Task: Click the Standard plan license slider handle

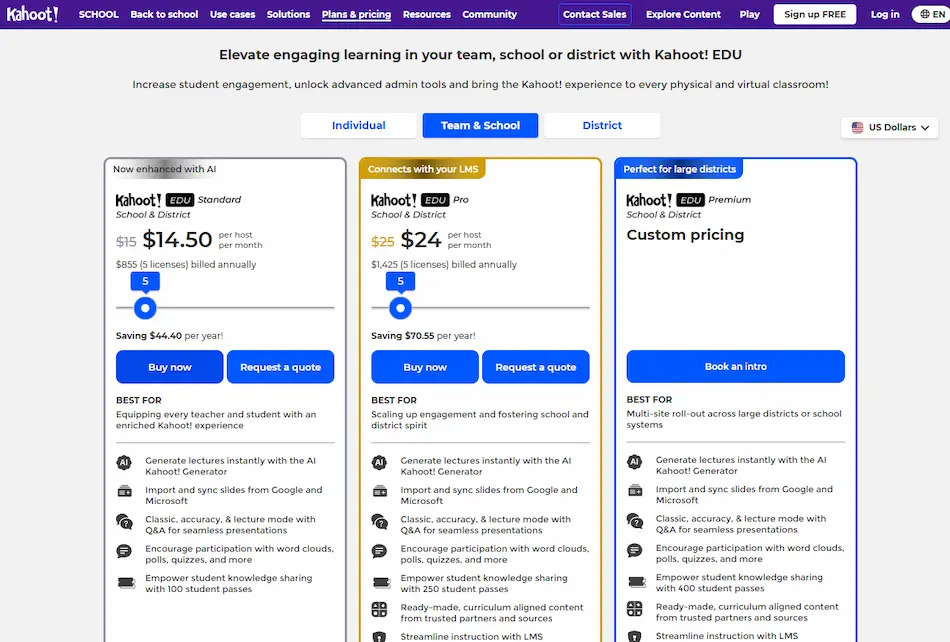Action: (x=145, y=308)
